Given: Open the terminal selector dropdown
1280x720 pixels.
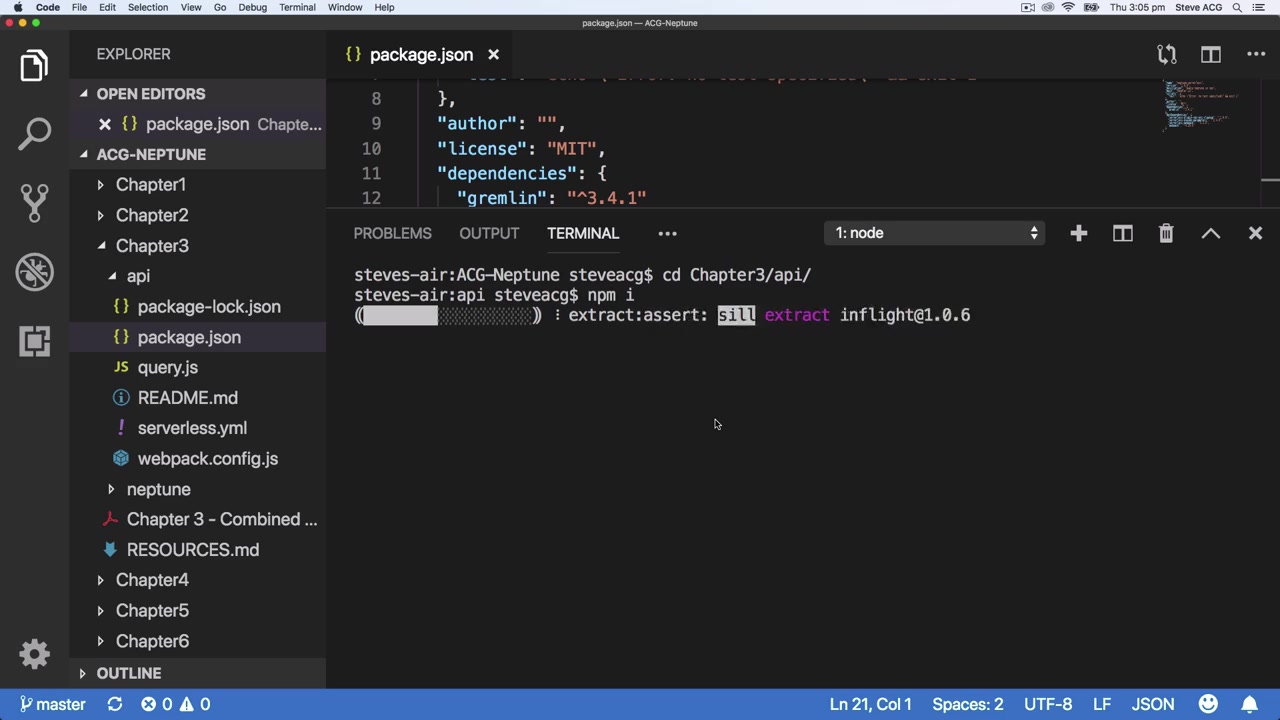Looking at the screenshot, I should [x=936, y=233].
